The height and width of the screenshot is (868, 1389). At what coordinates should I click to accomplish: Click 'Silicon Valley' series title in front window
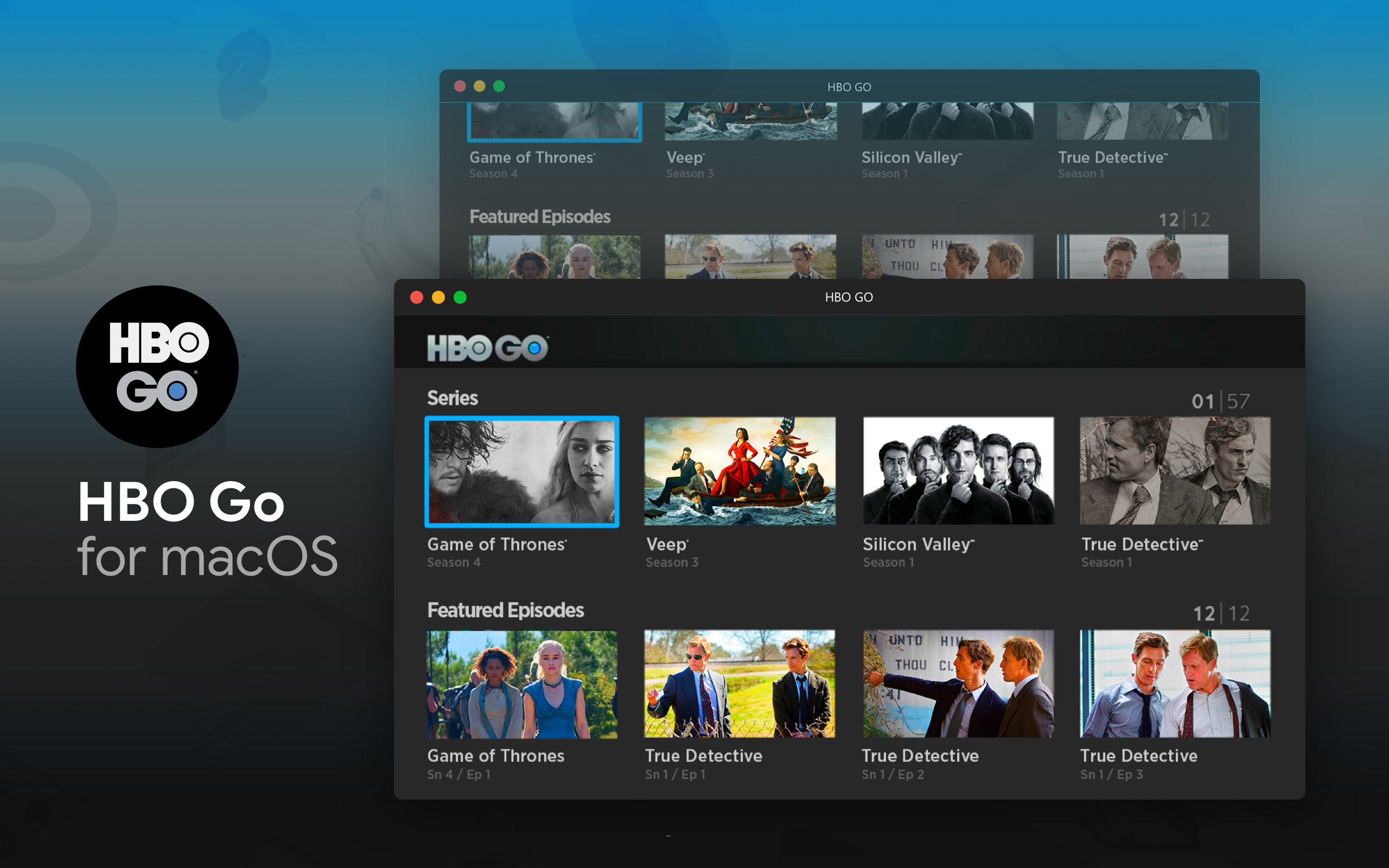point(919,545)
